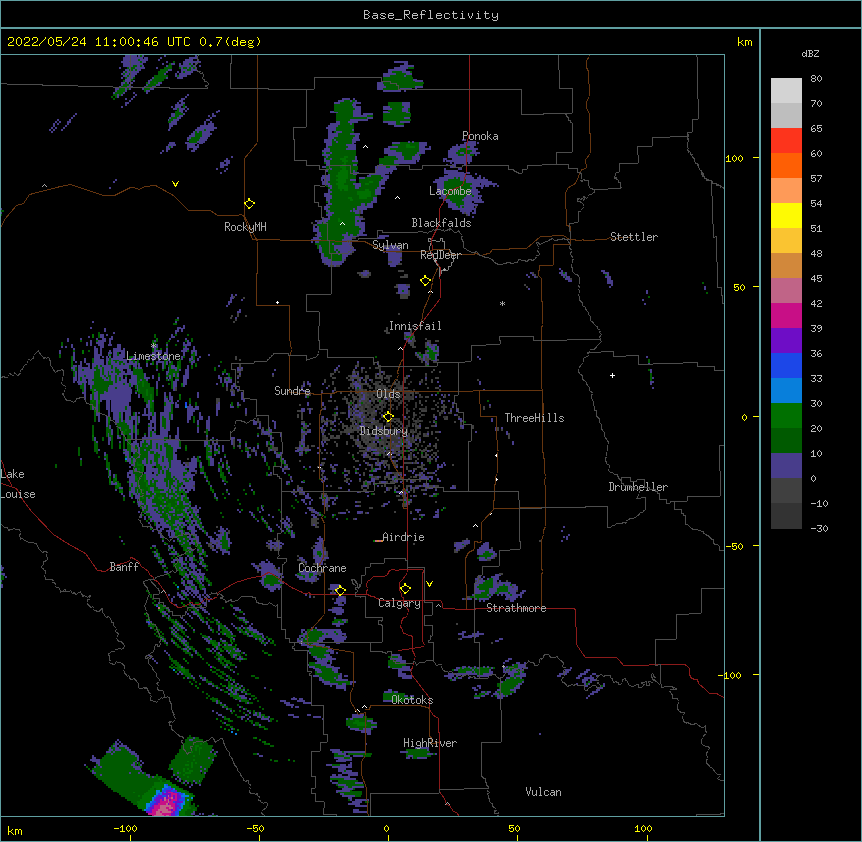Screen dimensions: 862x842
Task: Select the light gray 80-70 dBZ swatch
Action: (786, 91)
